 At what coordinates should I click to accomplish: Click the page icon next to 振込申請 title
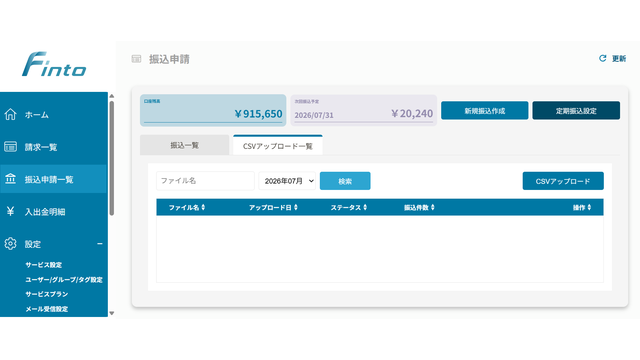click(136, 59)
